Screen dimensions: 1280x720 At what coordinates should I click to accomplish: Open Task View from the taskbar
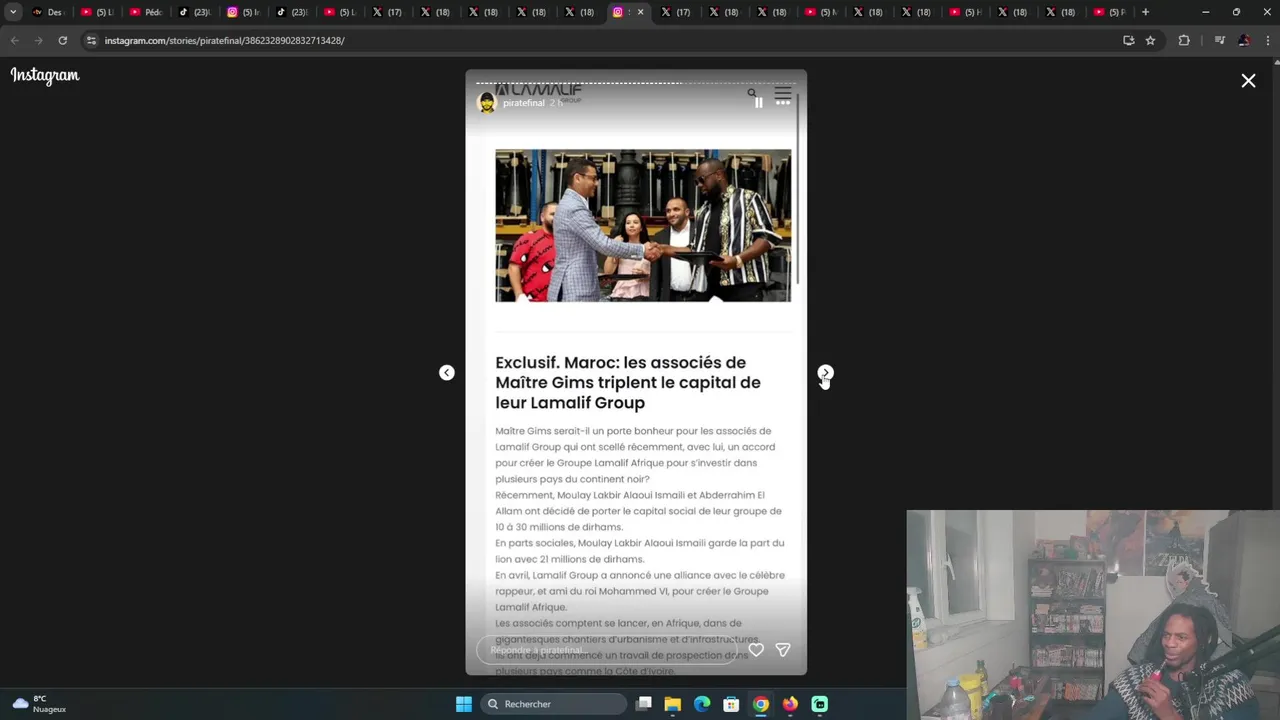(644, 704)
